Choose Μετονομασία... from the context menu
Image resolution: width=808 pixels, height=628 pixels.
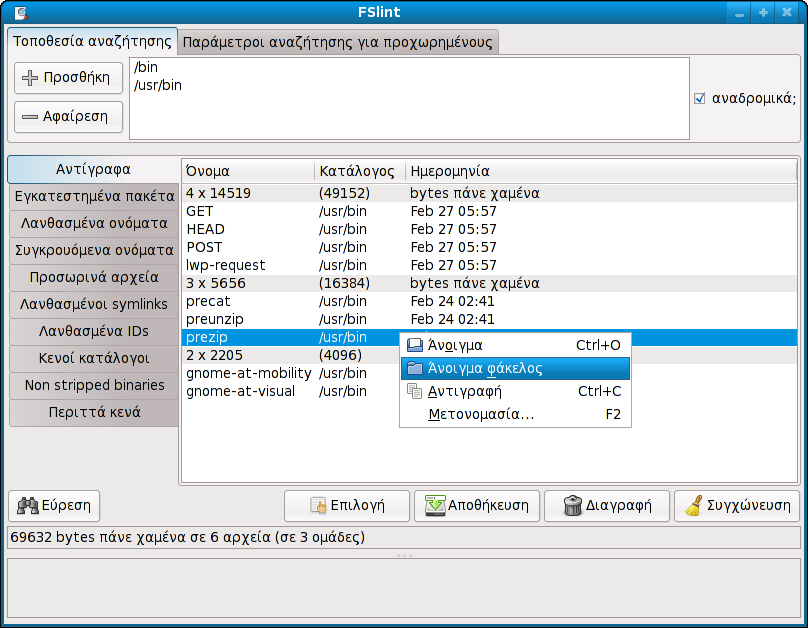pos(515,414)
